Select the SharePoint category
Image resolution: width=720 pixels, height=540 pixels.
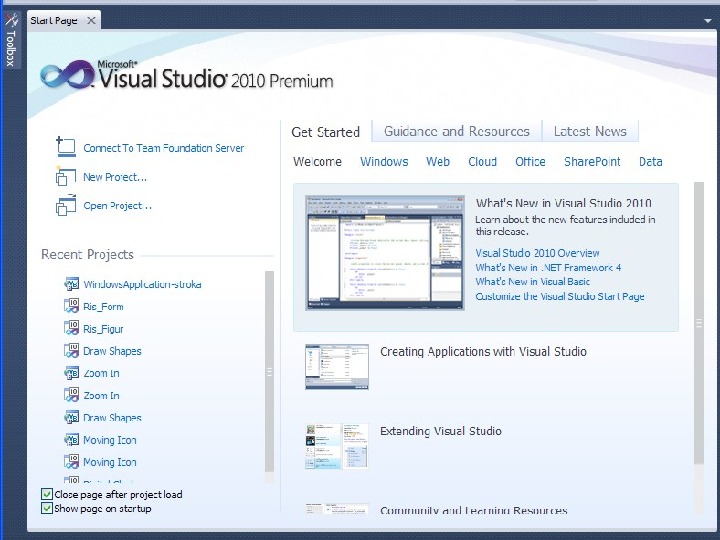point(592,162)
